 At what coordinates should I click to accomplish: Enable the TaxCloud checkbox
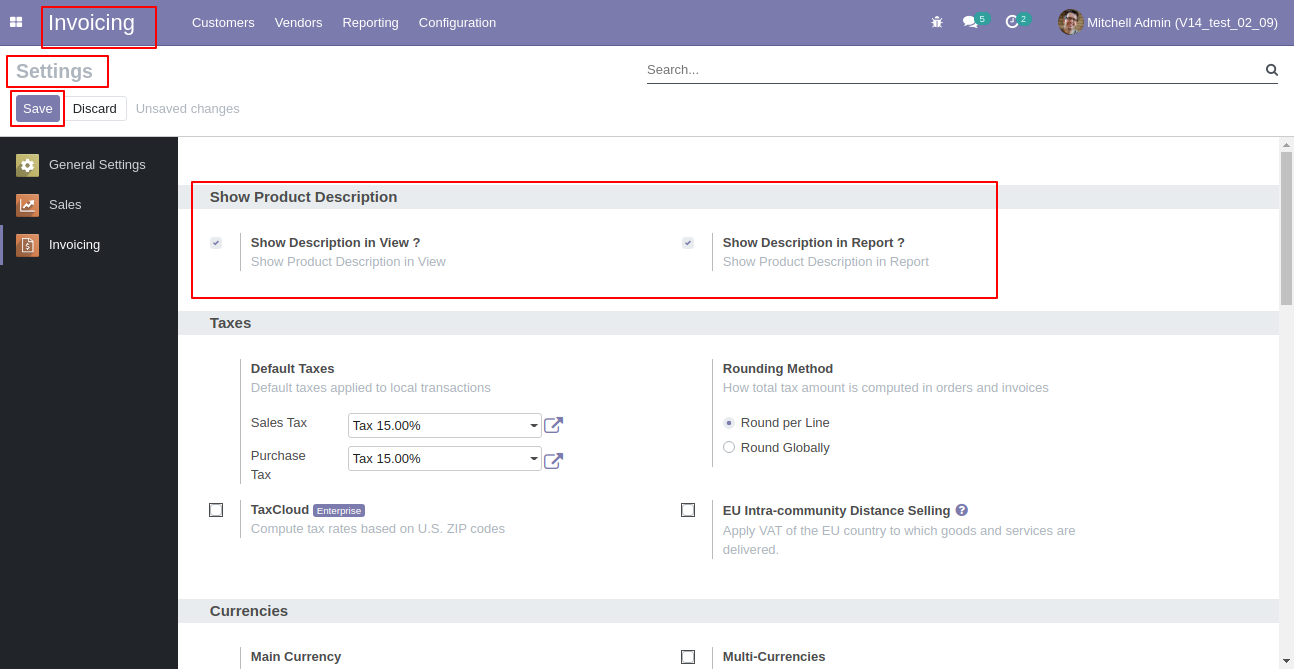[216, 510]
